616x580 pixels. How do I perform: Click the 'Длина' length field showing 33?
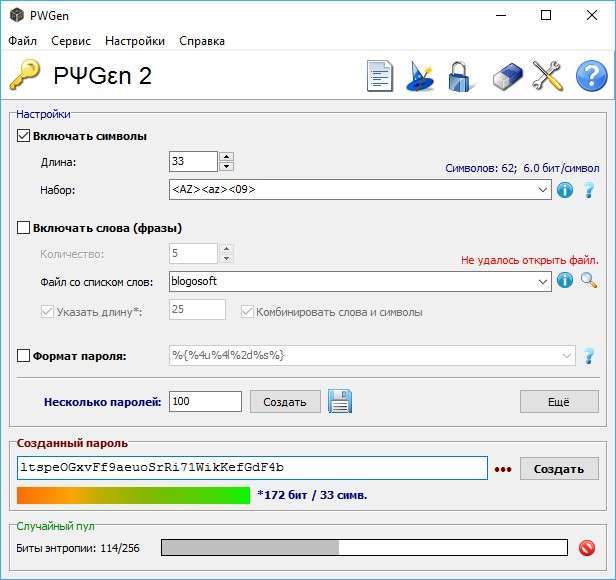(193, 162)
